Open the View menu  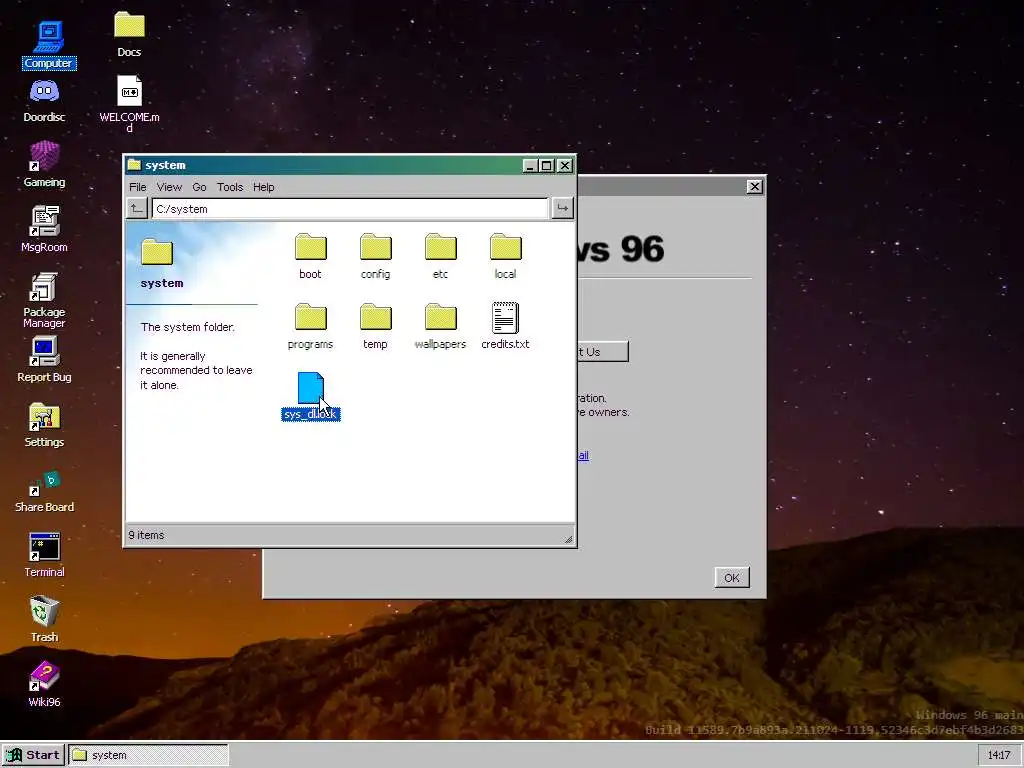pos(169,187)
